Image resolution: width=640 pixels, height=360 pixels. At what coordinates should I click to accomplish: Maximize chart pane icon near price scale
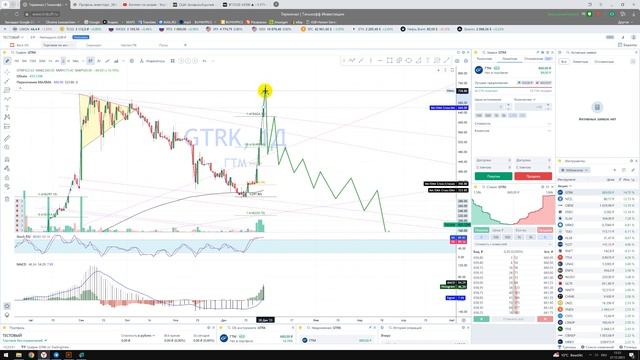(452, 70)
